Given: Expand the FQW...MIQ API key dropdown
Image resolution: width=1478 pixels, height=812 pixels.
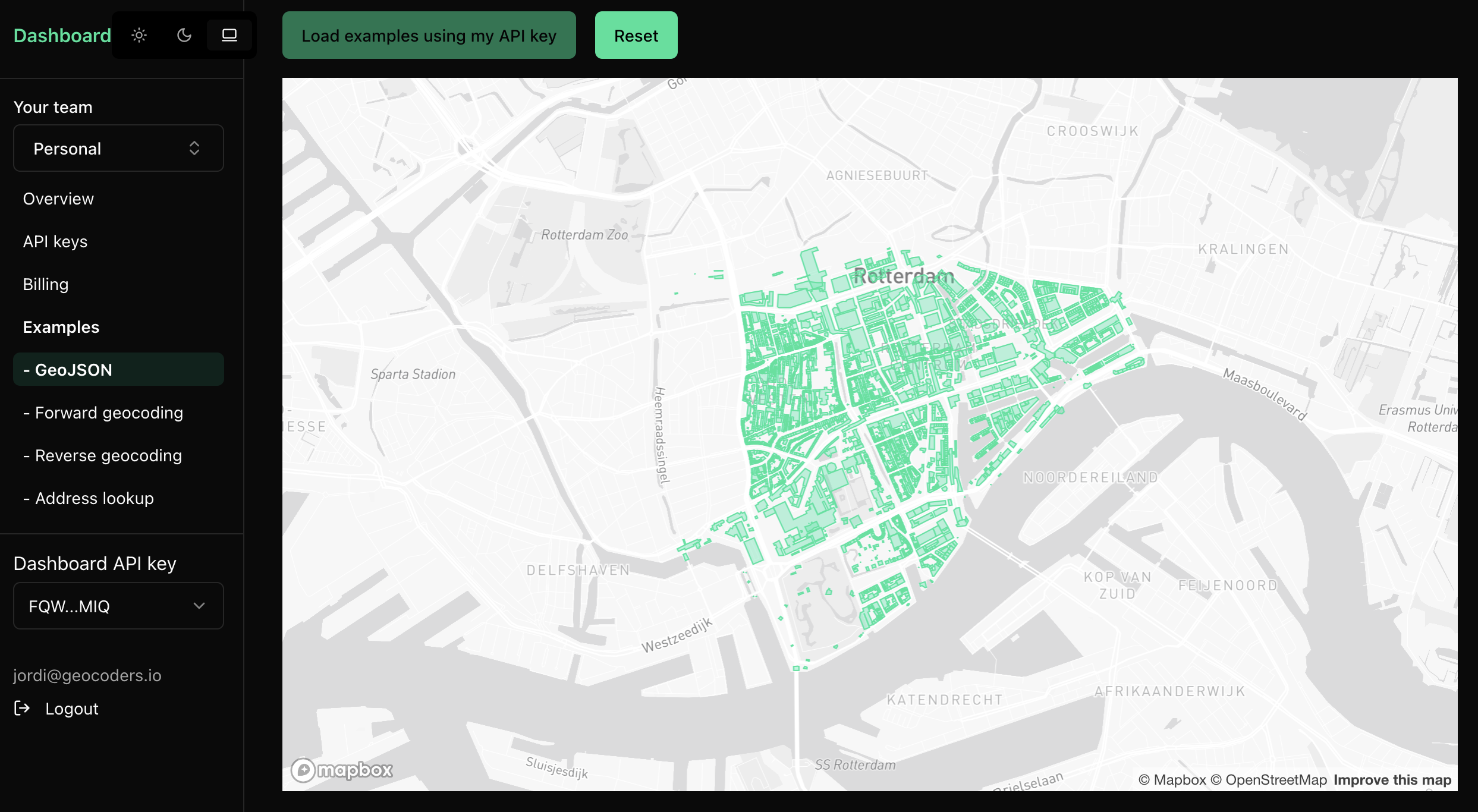Looking at the screenshot, I should click(118, 606).
